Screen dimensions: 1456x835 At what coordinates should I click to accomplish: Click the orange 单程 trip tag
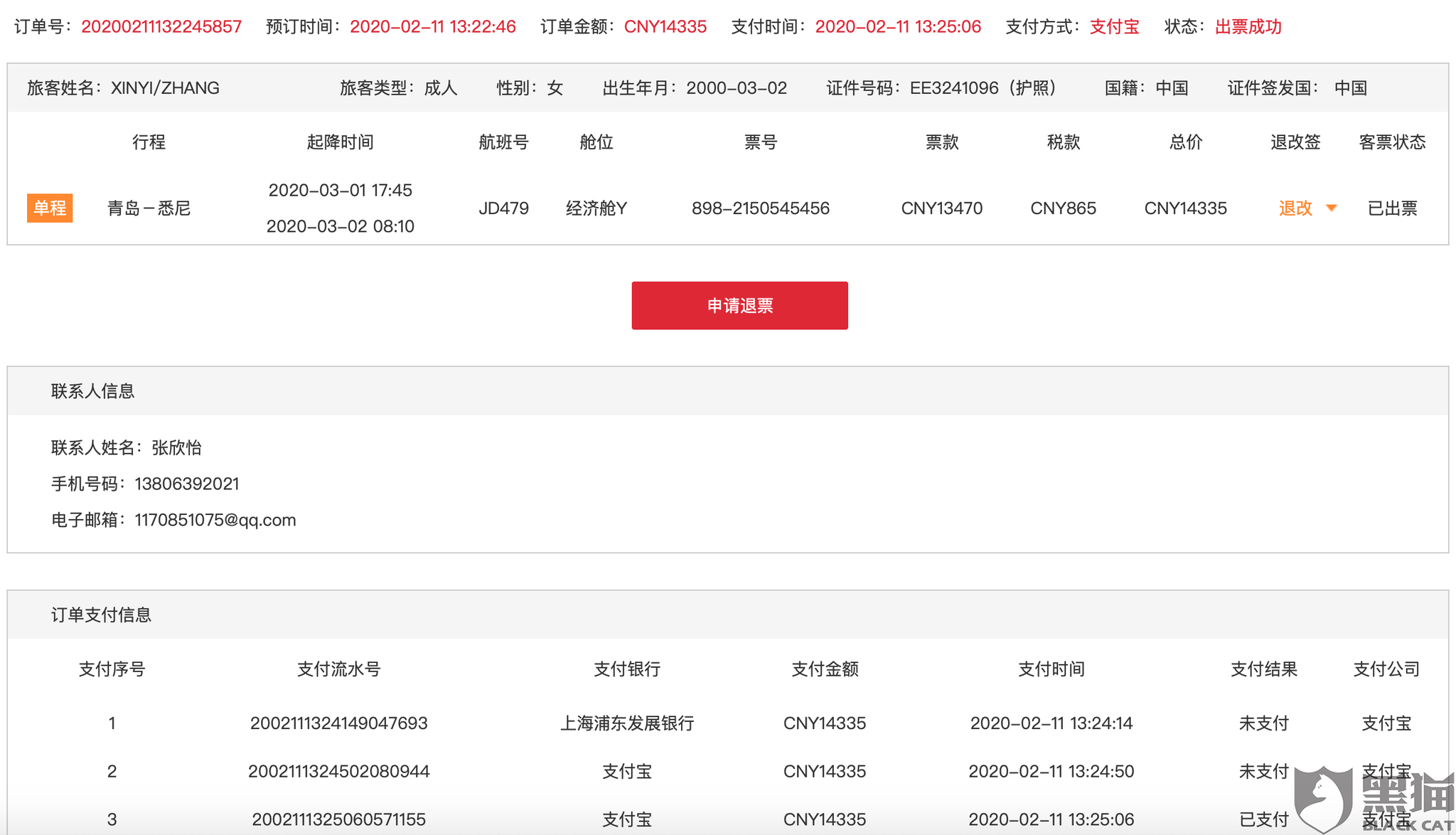point(50,208)
